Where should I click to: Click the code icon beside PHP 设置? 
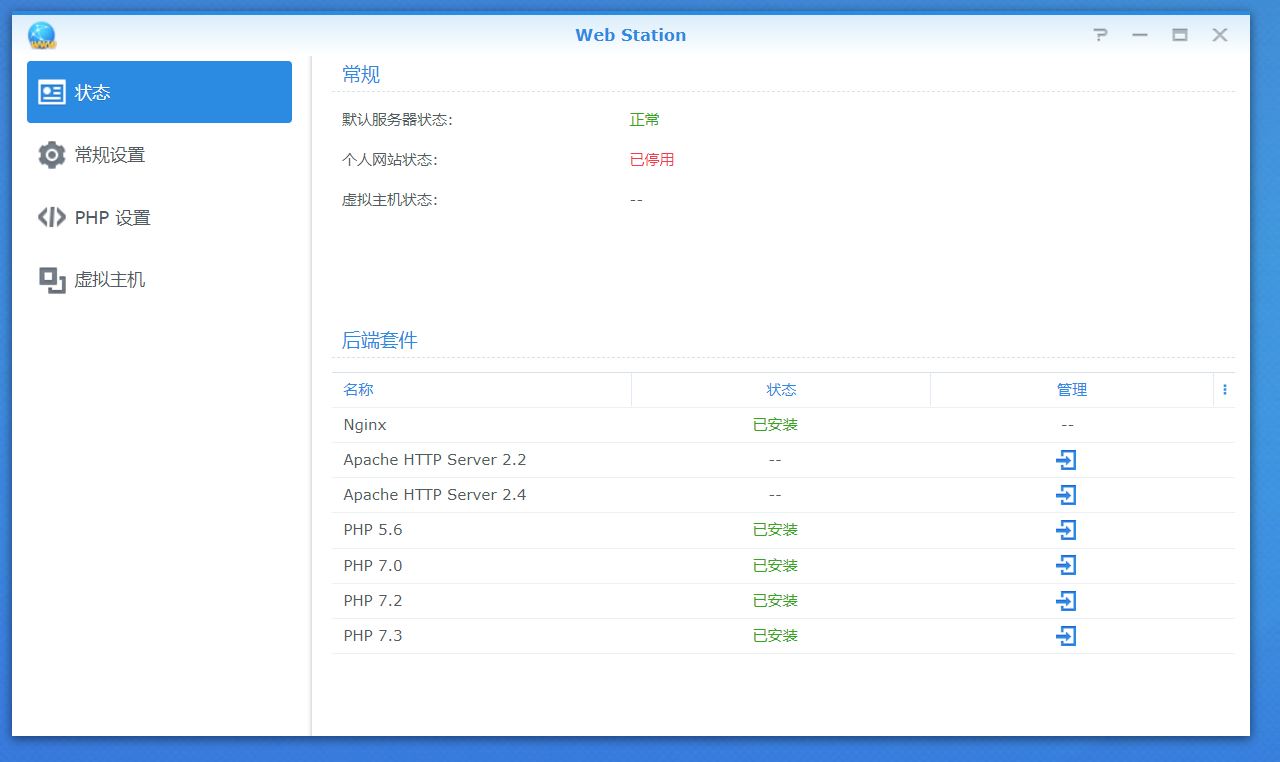51,217
